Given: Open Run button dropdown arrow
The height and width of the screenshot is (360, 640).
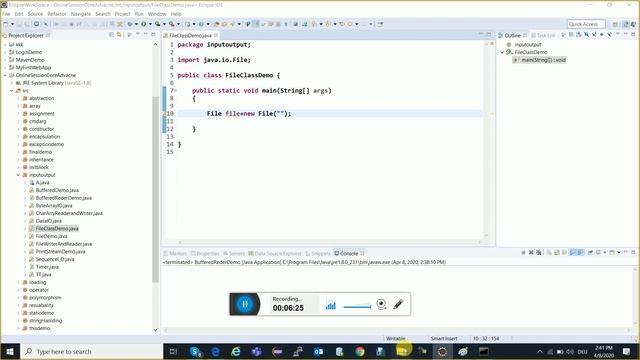Looking at the screenshot, I should point(150,24).
